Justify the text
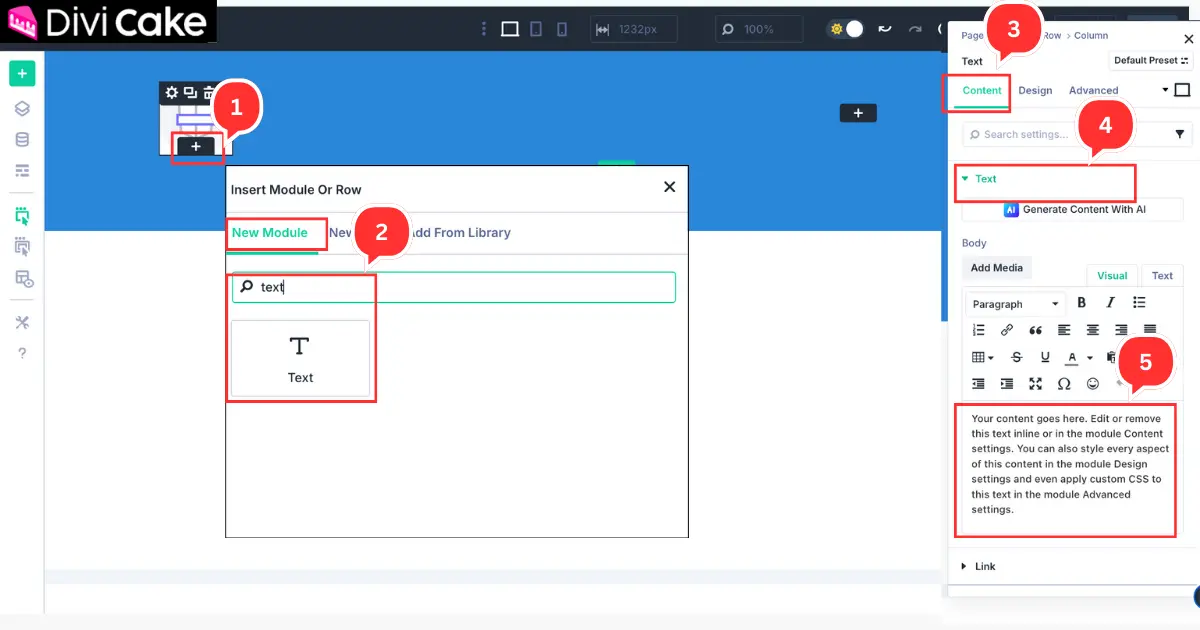Viewport: 1200px width, 630px height. click(1150, 330)
